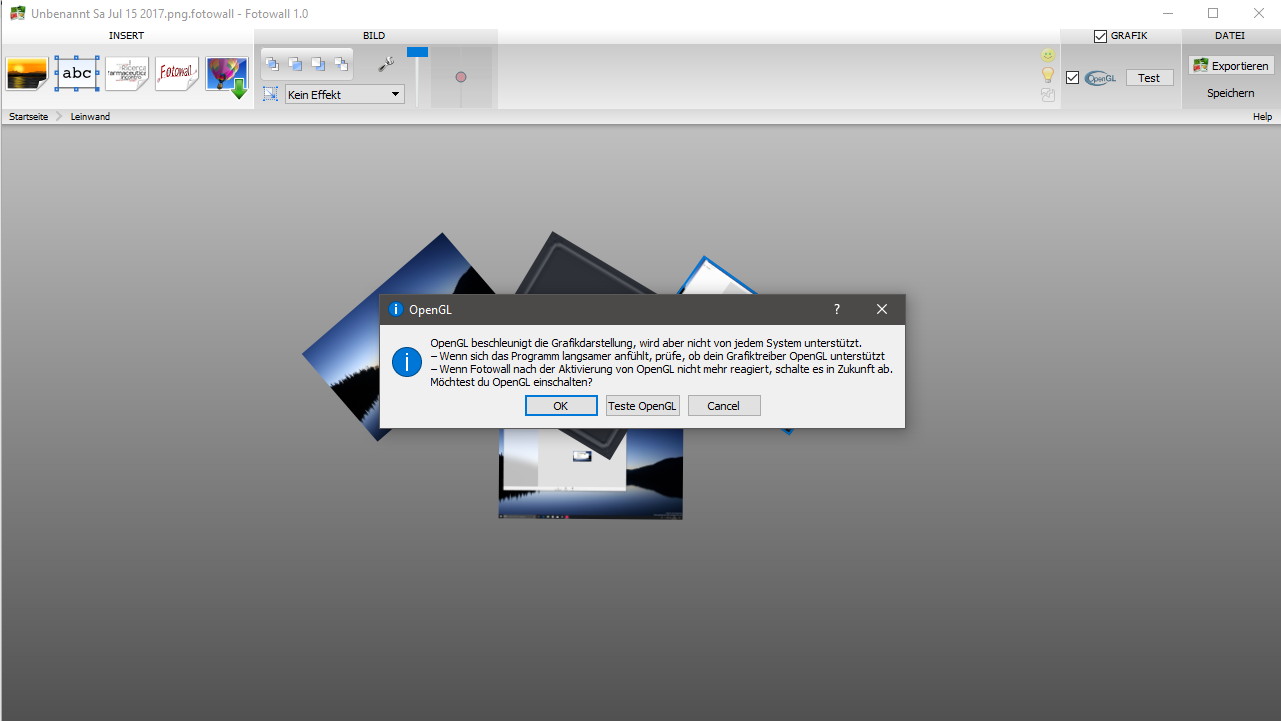This screenshot has height=721, width=1281.
Task: Click the OpenGL logo
Action: (x=1101, y=78)
